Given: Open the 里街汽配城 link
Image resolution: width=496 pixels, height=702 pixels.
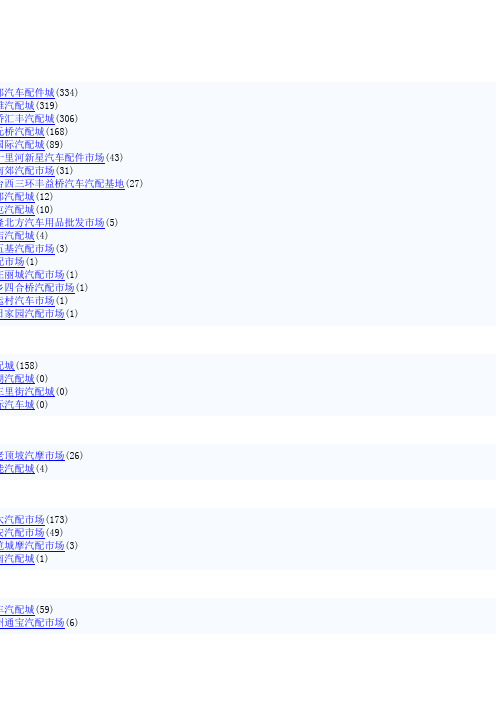Looking at the screenshot, I should click(x=27, y=392).
